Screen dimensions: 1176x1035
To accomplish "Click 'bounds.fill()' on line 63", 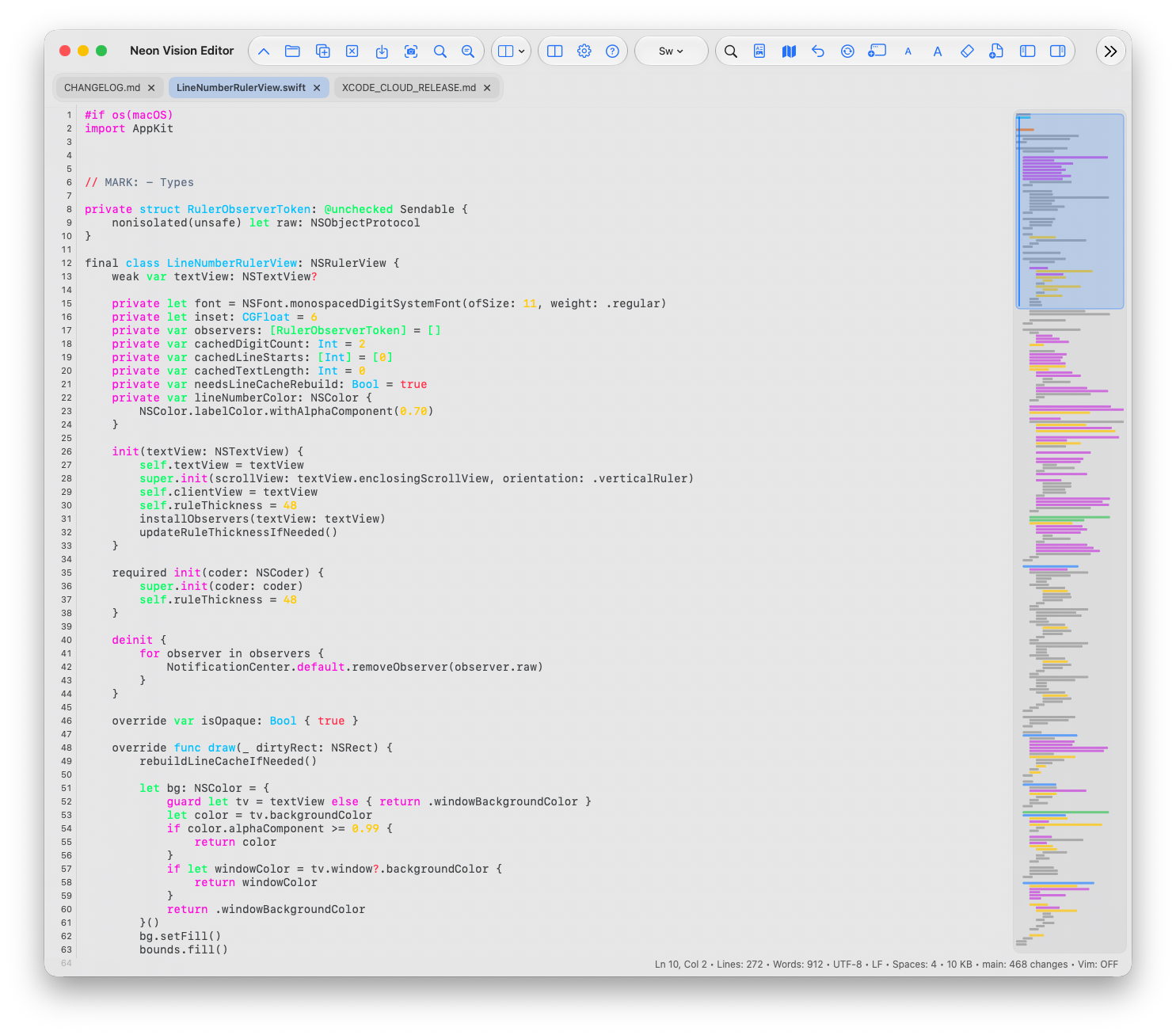I will point(184,949).
